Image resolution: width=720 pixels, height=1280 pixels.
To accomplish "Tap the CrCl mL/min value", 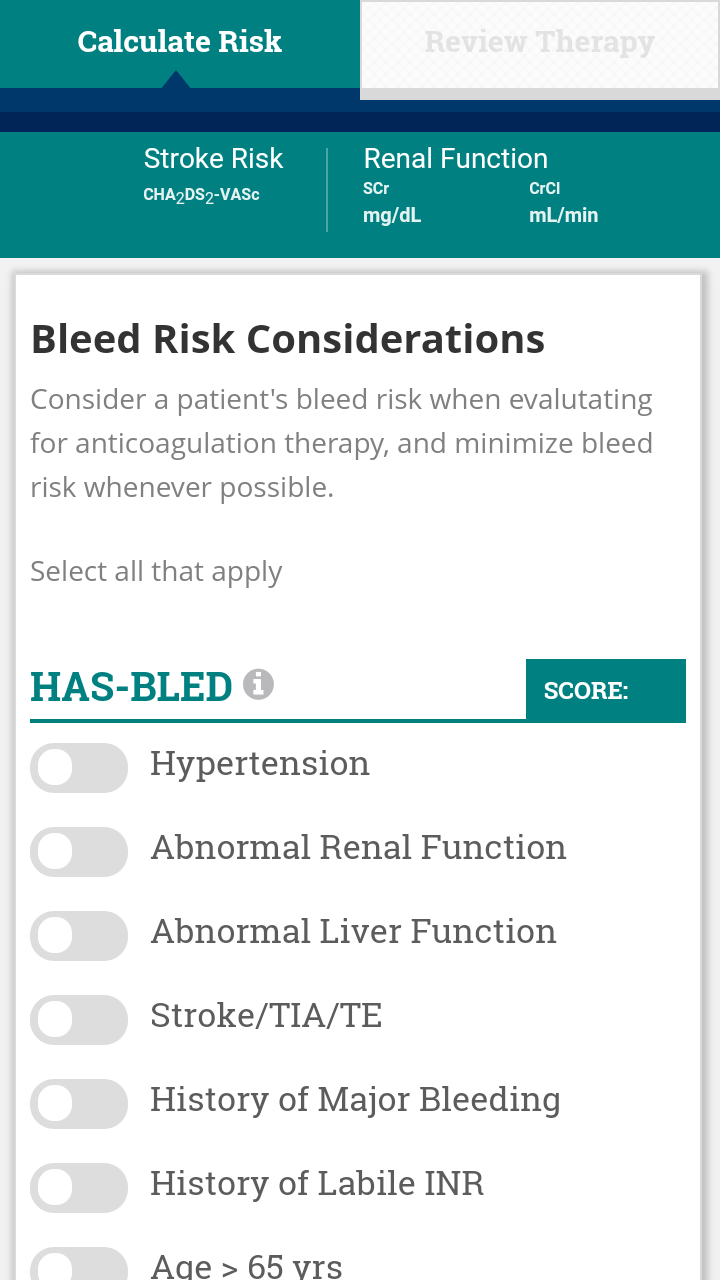I will pos(563,203).
